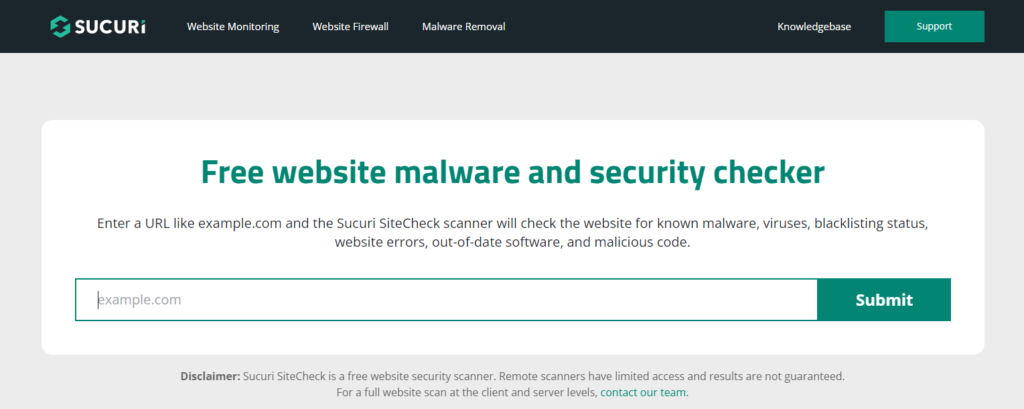The image size is (1024, 409).
Task: Click the gray page background above card
Action: (x=513, y=86)
